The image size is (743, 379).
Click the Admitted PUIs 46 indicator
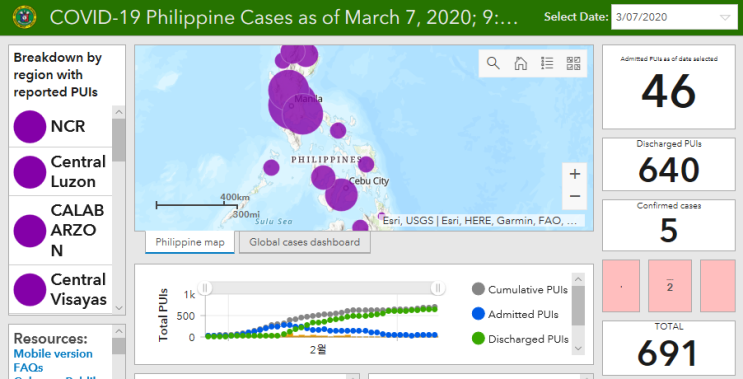point(669,87)
